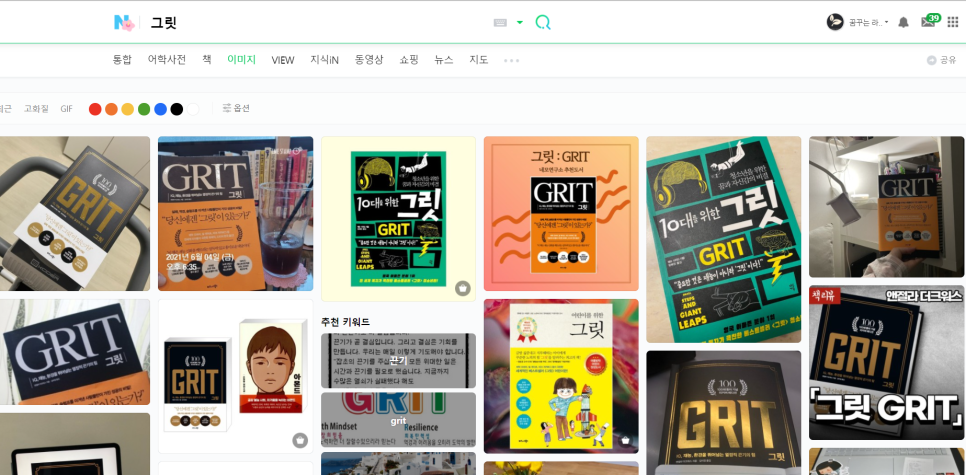Select the white color filter swatch
Screen dimensions: 966x475
tap(193, 109)
